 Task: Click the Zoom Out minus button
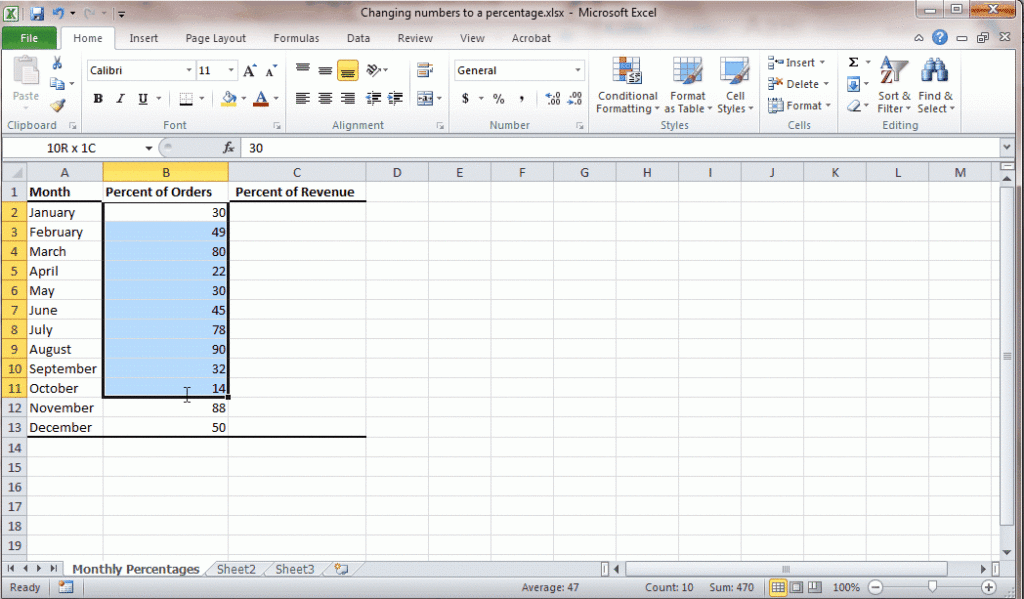tap(876, 587)
